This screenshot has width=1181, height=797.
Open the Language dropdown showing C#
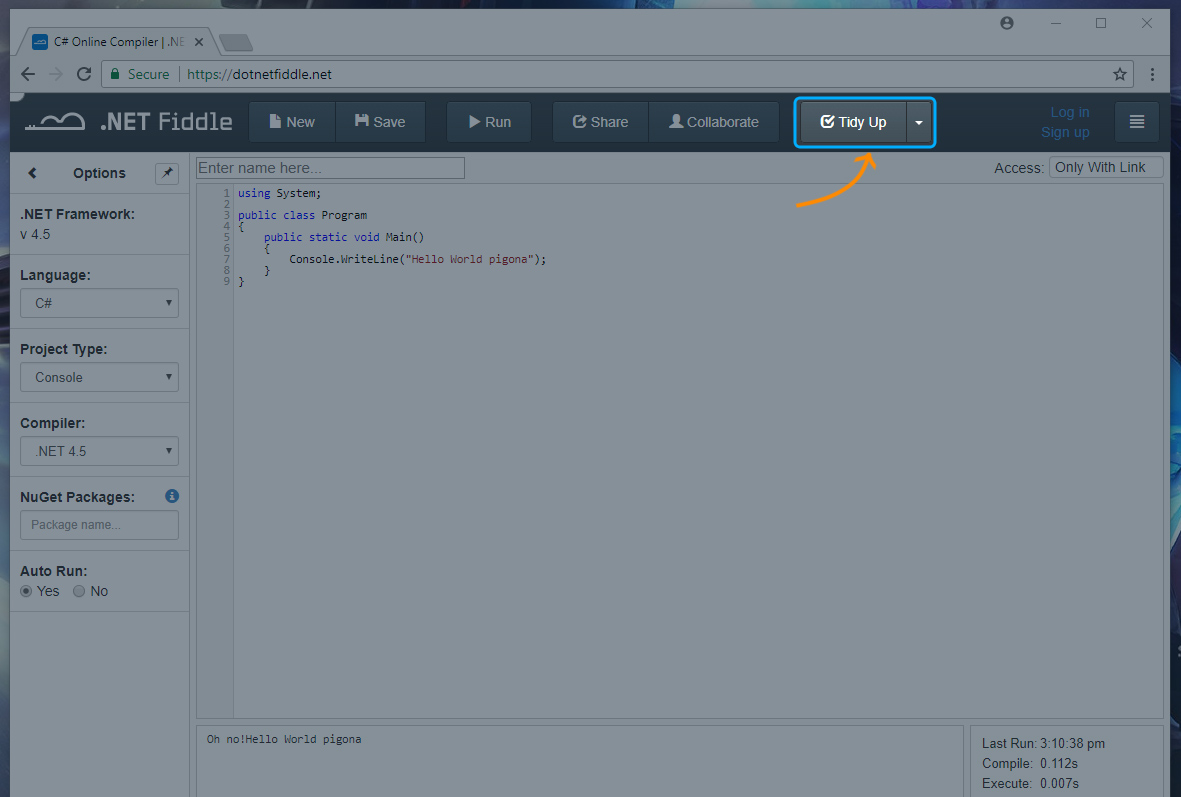point(99,303)
